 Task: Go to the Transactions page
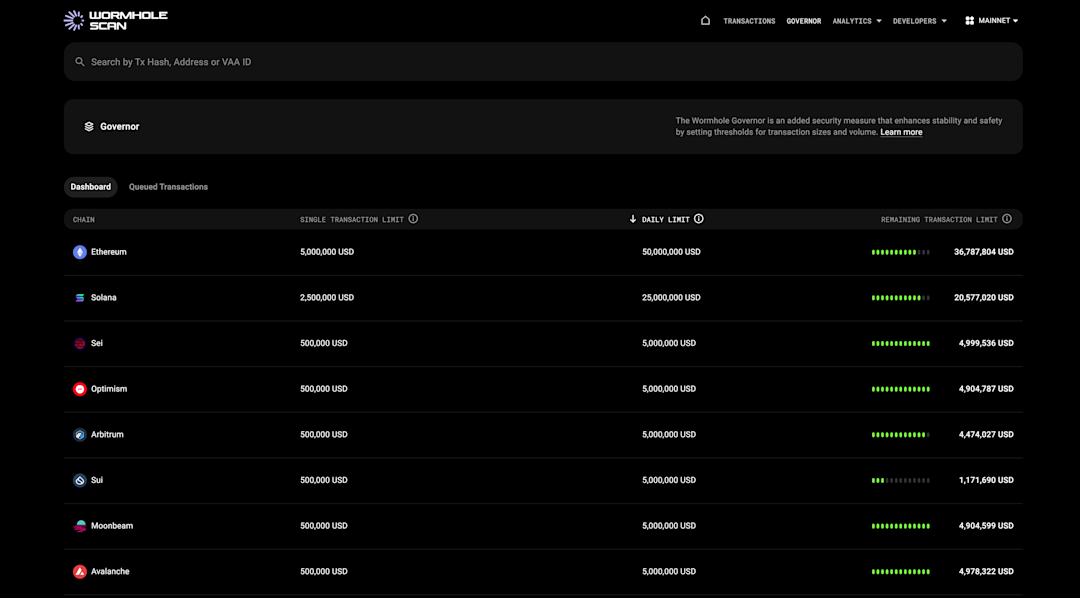click(749, 21)
